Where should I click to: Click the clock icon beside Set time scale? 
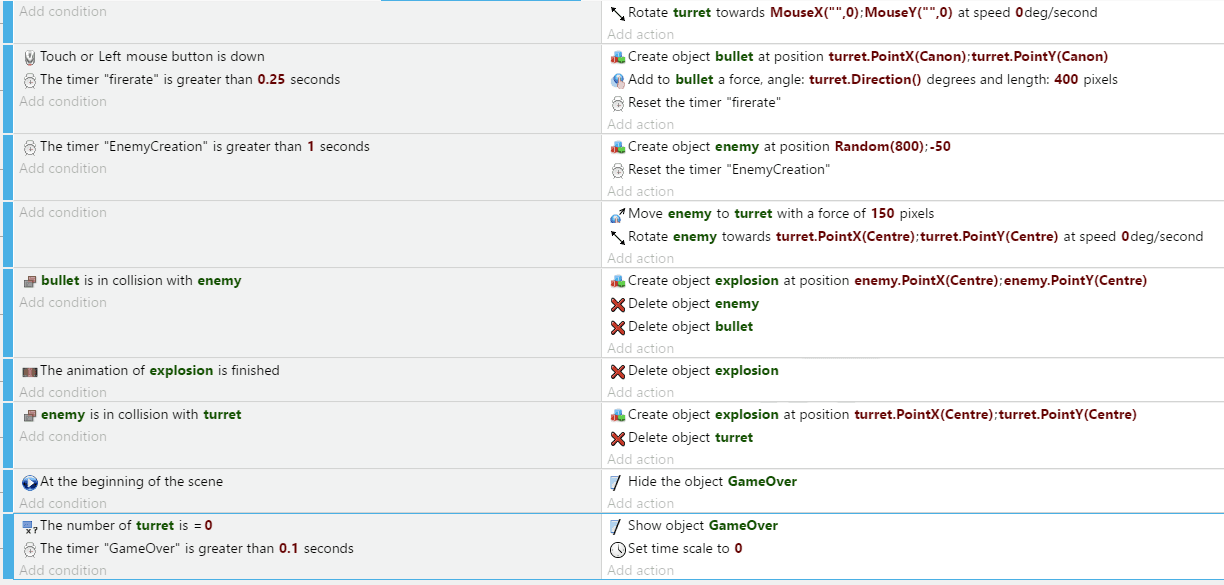618,549
